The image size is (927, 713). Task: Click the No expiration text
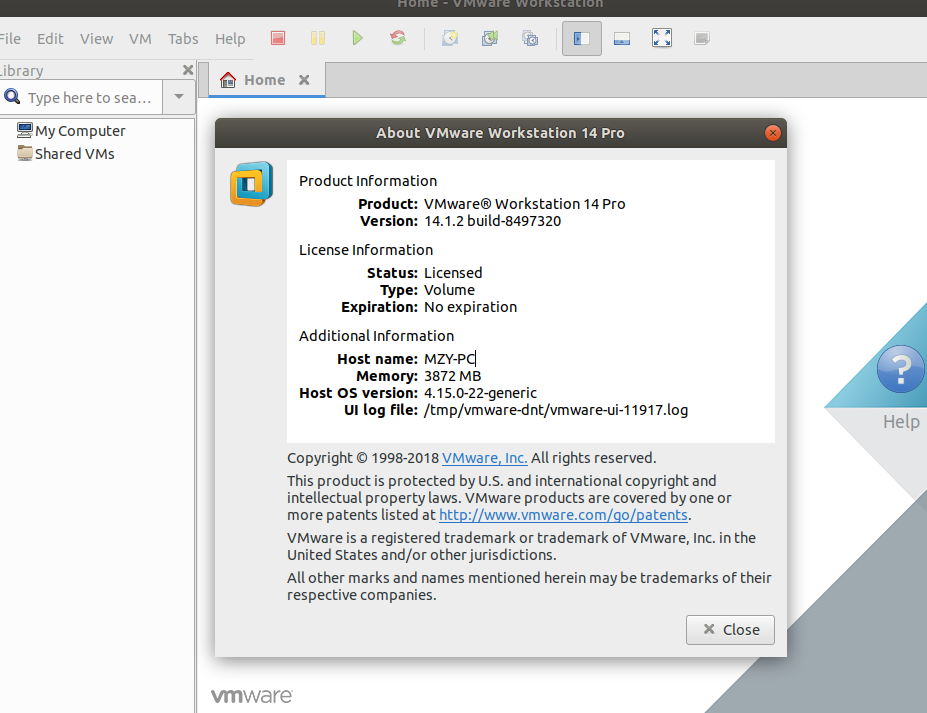pyautogui.click(x=470, y=307)
